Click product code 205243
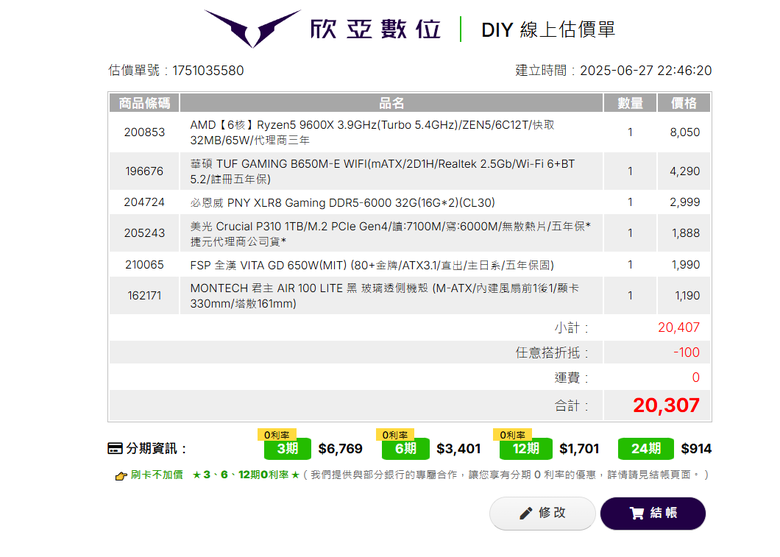Image resolution: width=780 pixels, height=557 pixels. click(x=144, y=233)
